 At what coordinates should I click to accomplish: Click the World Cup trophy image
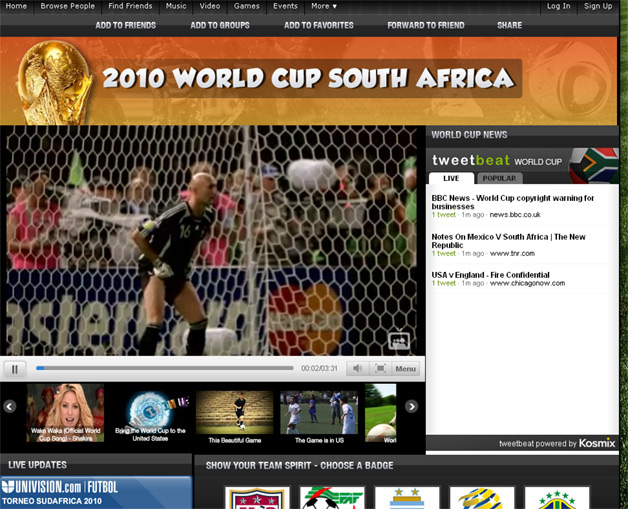tap(54, 83)
